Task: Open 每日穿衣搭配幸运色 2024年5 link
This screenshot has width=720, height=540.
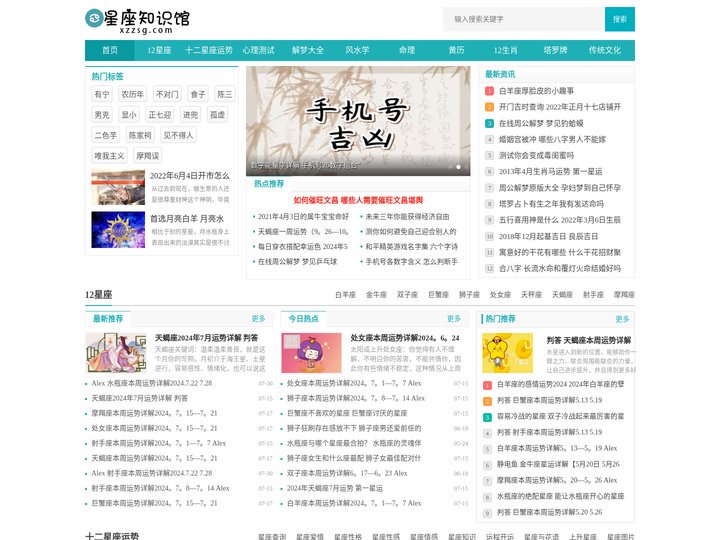Action: (303, 247)
